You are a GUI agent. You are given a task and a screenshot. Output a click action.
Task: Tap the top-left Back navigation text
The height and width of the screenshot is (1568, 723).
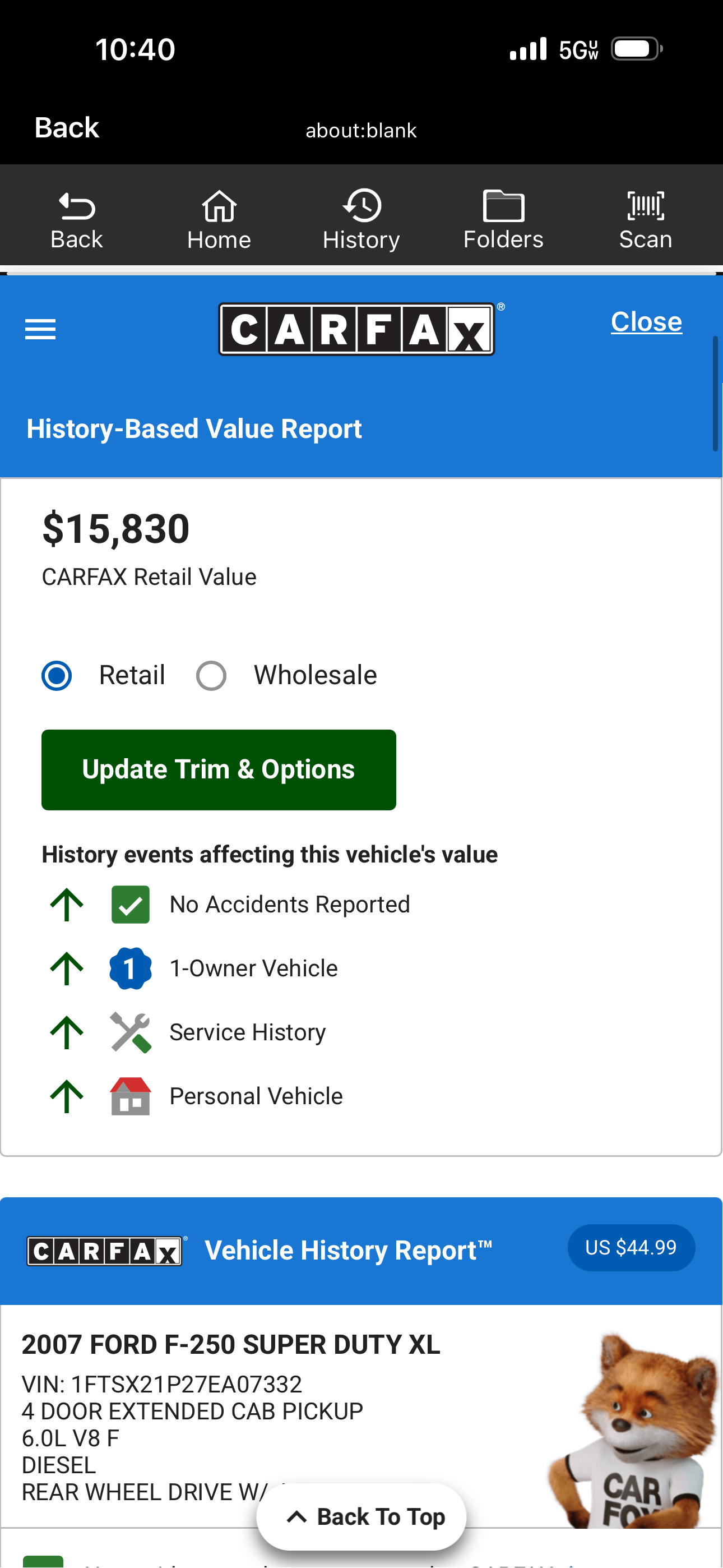66,128
